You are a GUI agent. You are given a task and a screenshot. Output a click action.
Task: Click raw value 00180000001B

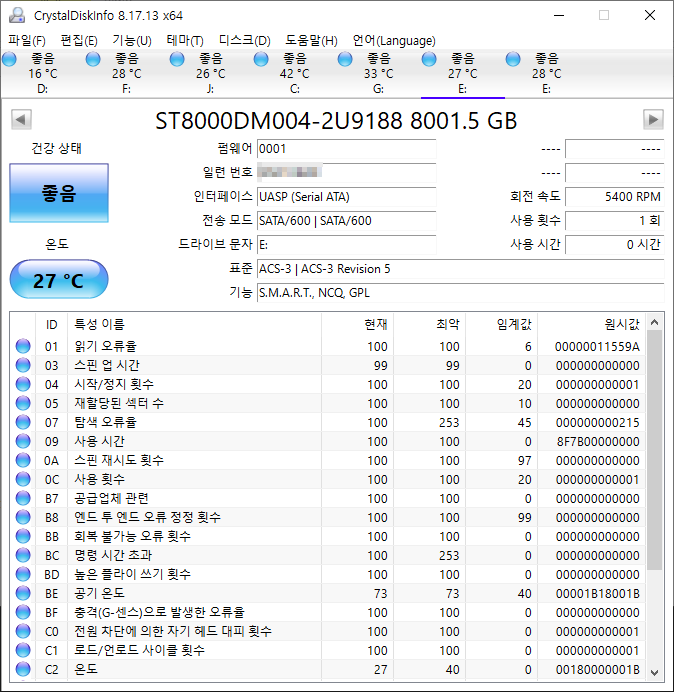[598, 669]
